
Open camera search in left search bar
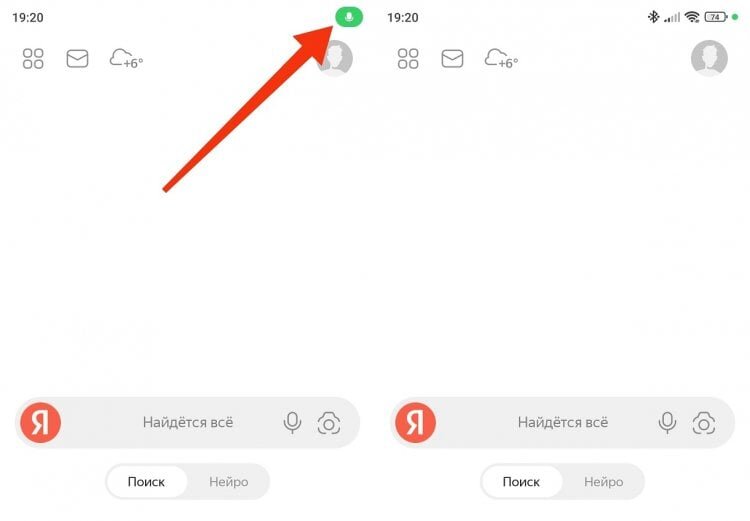point(329,423)
